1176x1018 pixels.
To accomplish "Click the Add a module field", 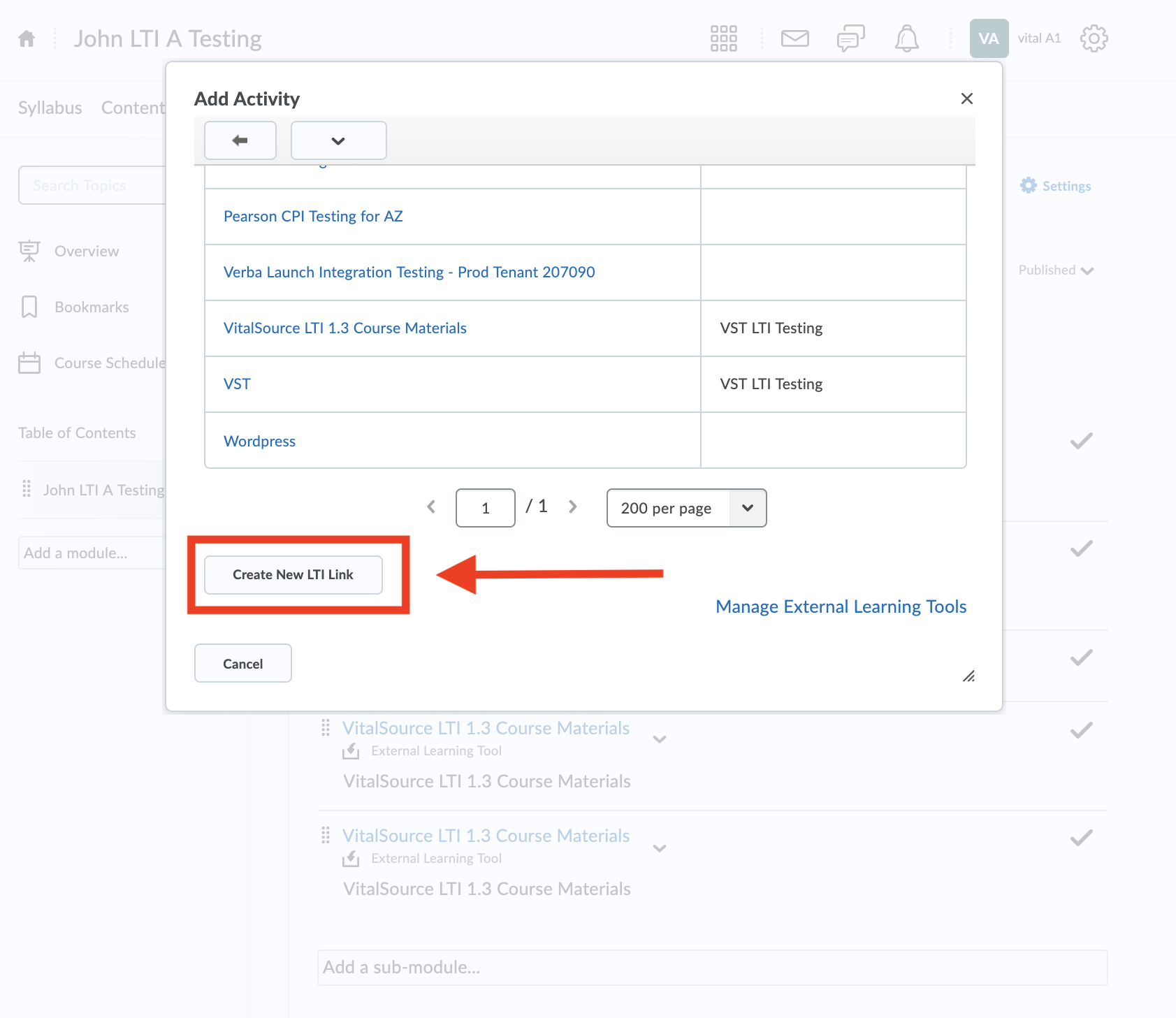I will pos(92,553).
